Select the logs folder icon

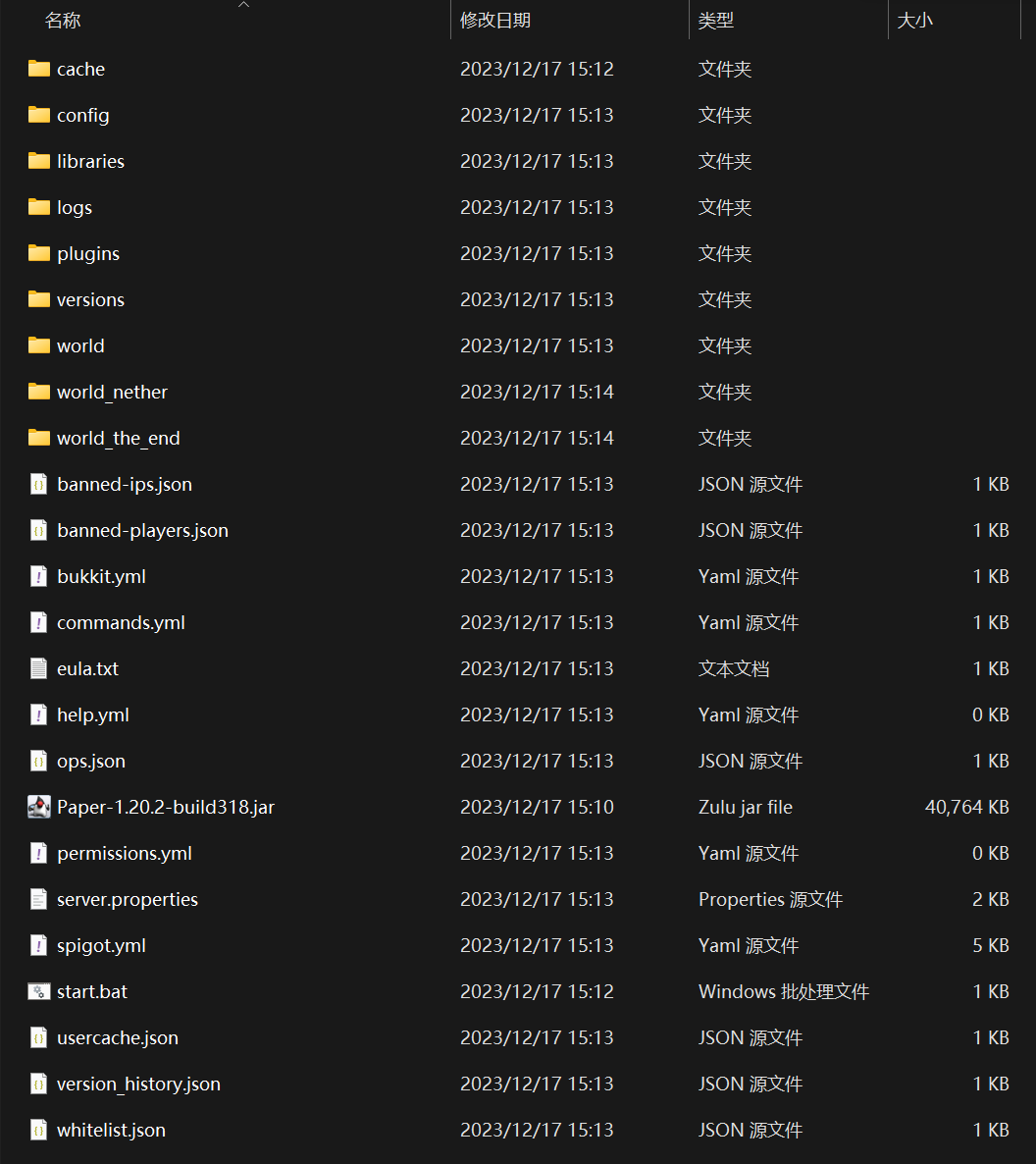click(38, 207)
